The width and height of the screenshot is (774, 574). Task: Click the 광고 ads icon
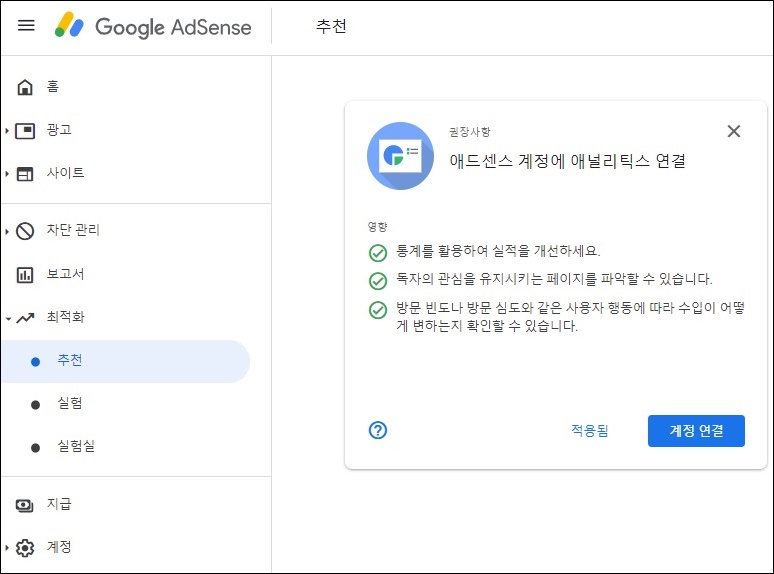click(x=25, y=131)
